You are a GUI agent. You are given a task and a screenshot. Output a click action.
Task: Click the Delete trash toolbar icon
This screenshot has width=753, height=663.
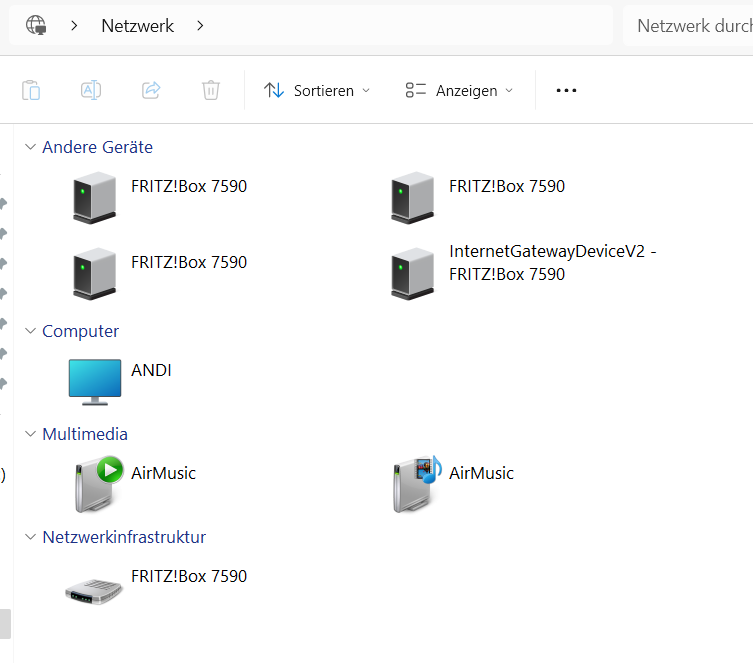point(211,90)
